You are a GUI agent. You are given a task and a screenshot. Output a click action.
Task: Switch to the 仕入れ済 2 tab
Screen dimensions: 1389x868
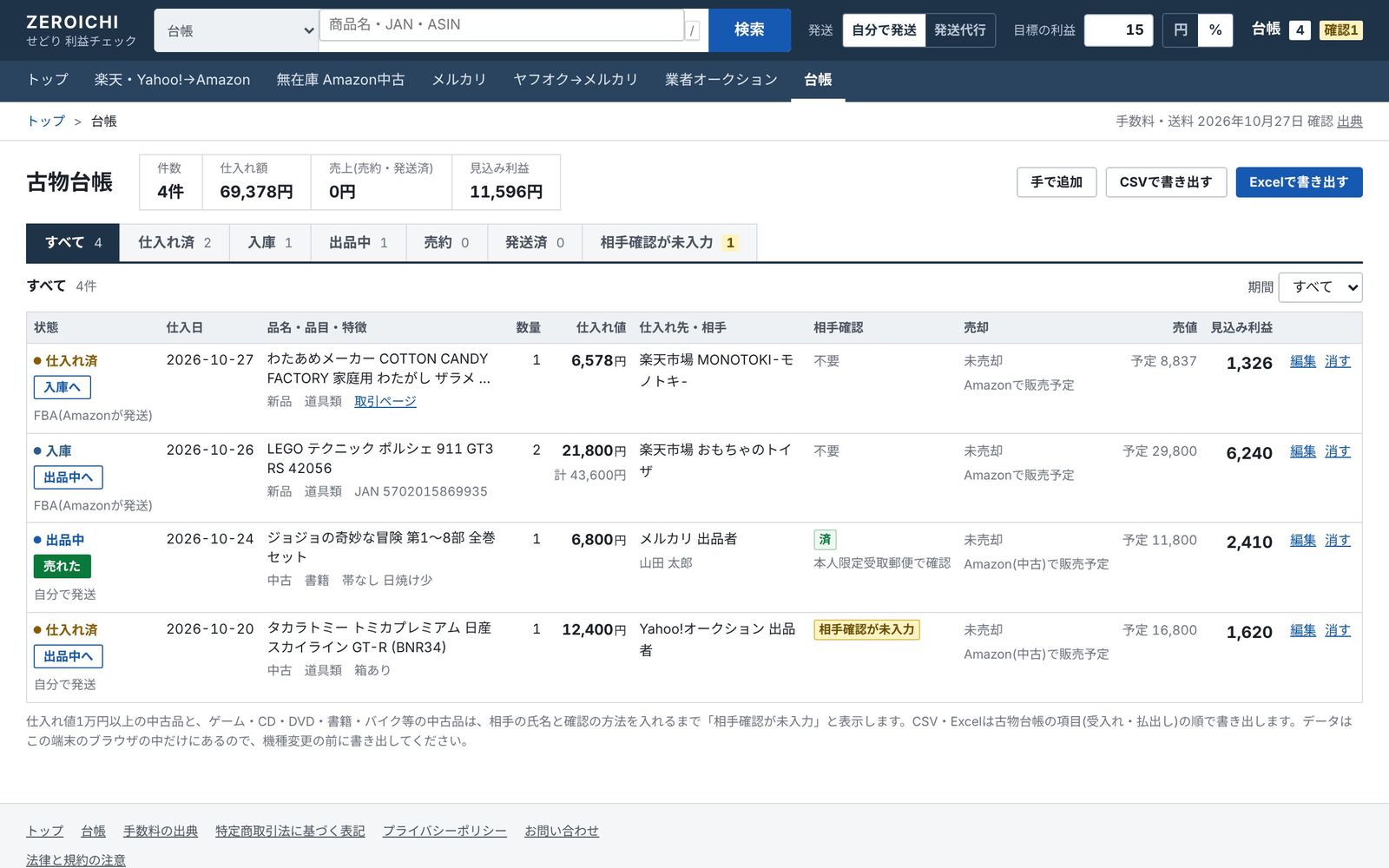[174, 243]
